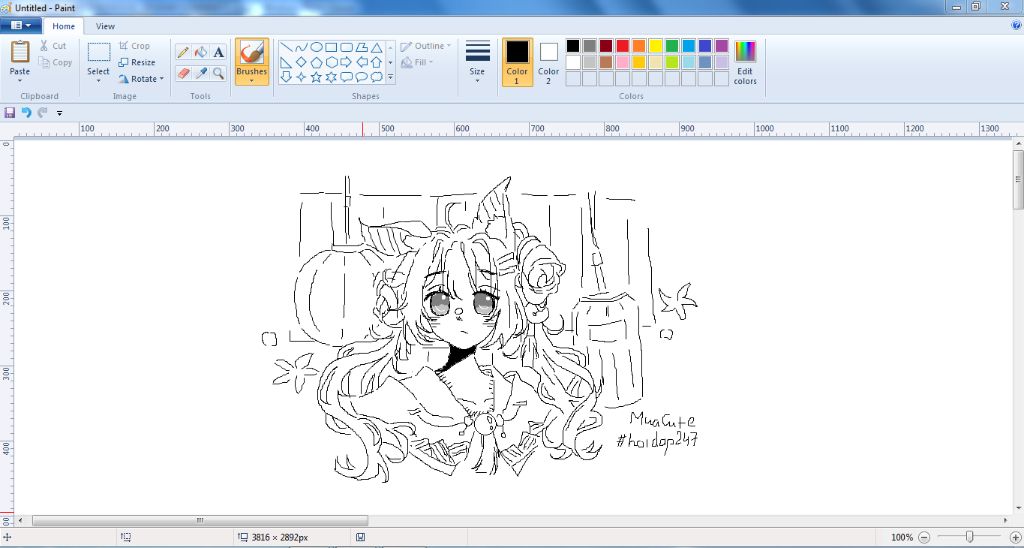This screenshot has width=1024, height=548.
Task: Click the vertical scrollbar thumb
Action: (x=1018, y=179)
